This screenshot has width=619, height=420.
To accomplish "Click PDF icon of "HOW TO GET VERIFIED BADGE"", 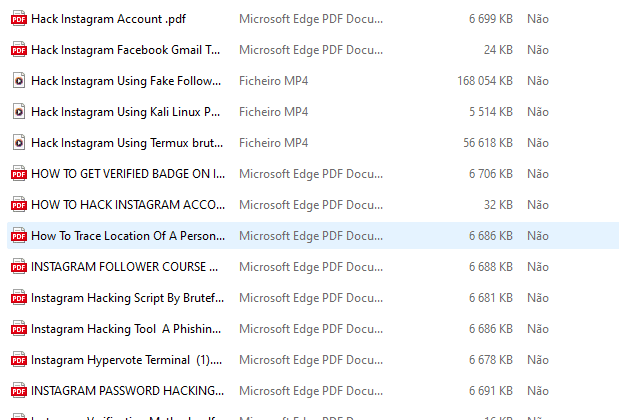I will (x=18, y=173).
